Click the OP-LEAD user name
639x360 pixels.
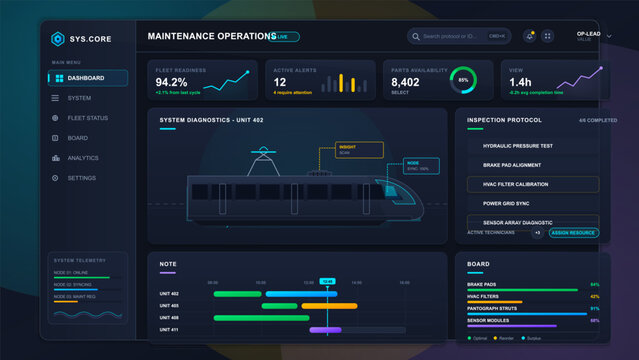(588, 34)
